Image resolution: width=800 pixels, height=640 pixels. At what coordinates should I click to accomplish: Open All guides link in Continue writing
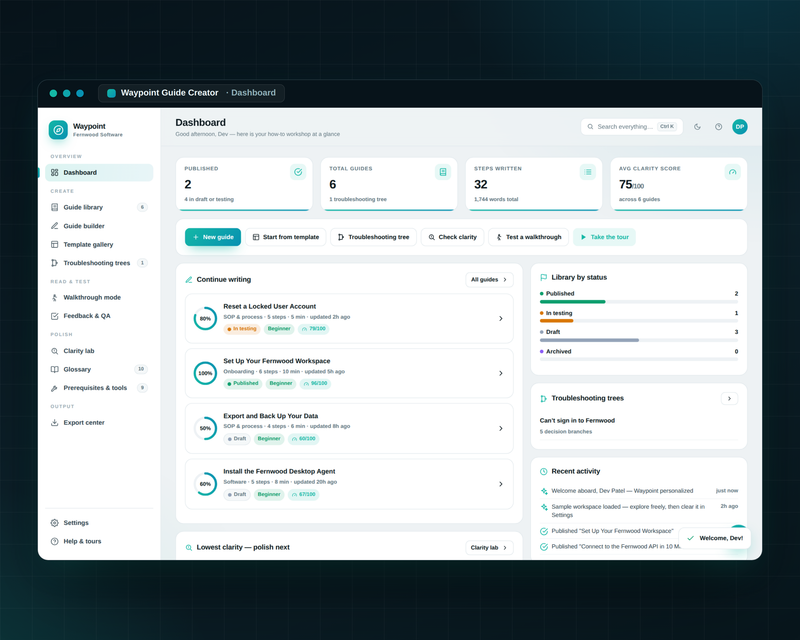[x=489, y=280]
